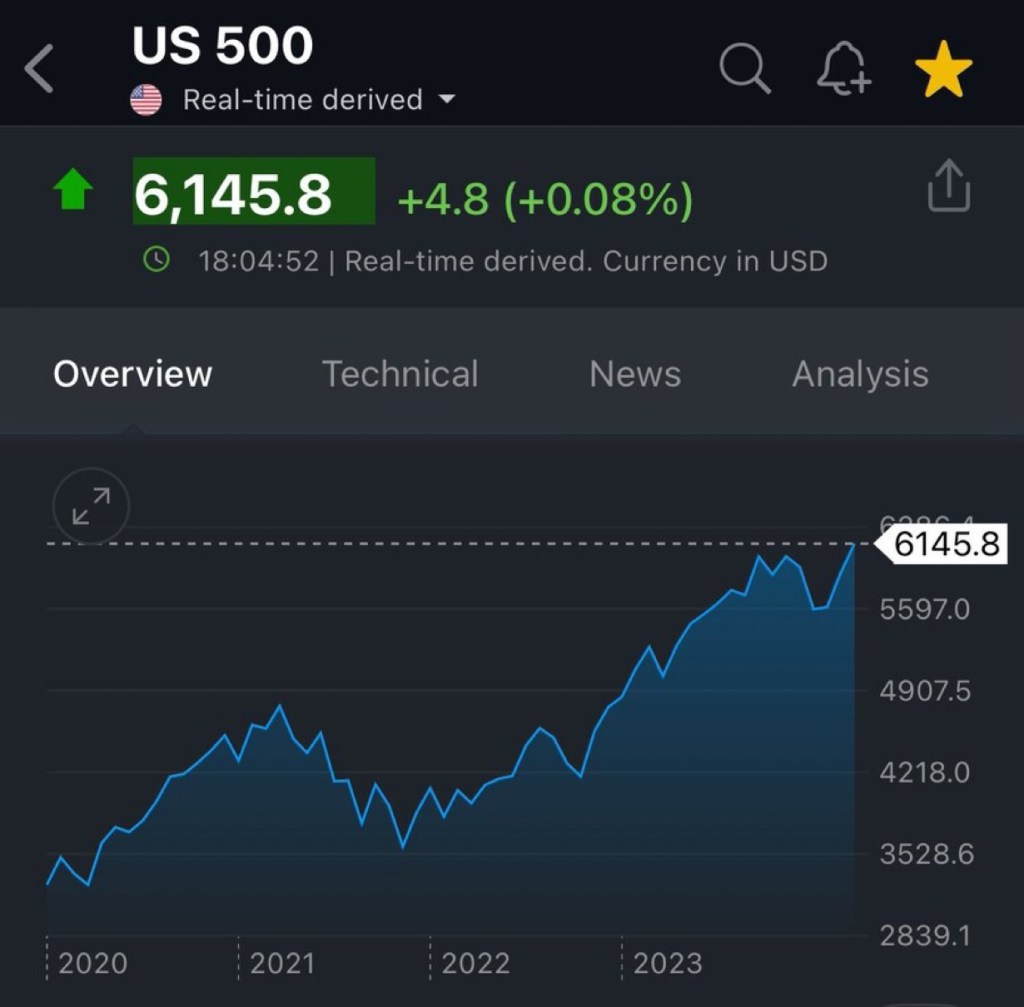Click the 6145.8 price label on chart axis

pos(945,545)
